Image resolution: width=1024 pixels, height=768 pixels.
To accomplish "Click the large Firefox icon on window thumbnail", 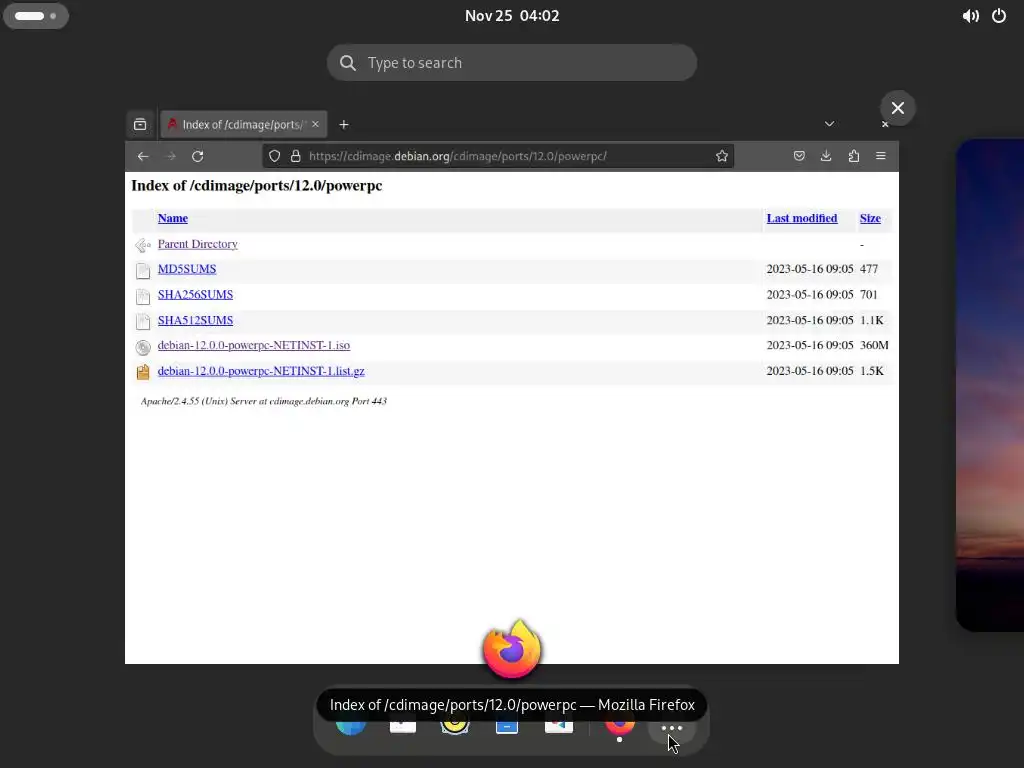I will click(512, 649).
